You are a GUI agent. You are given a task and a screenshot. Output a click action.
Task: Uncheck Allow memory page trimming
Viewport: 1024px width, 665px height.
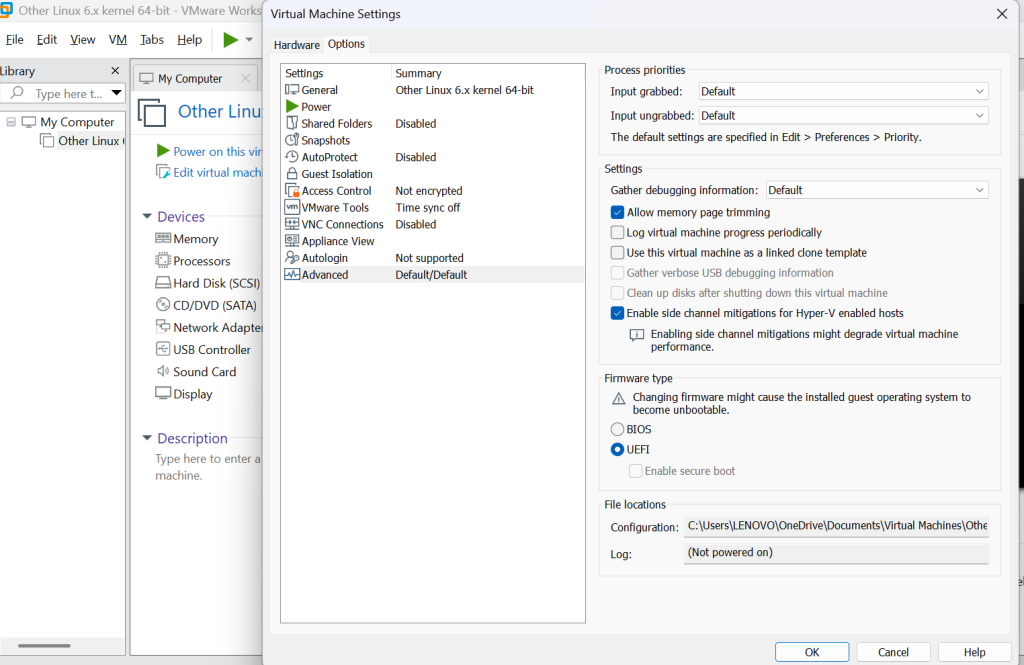[x=618, y=212]
